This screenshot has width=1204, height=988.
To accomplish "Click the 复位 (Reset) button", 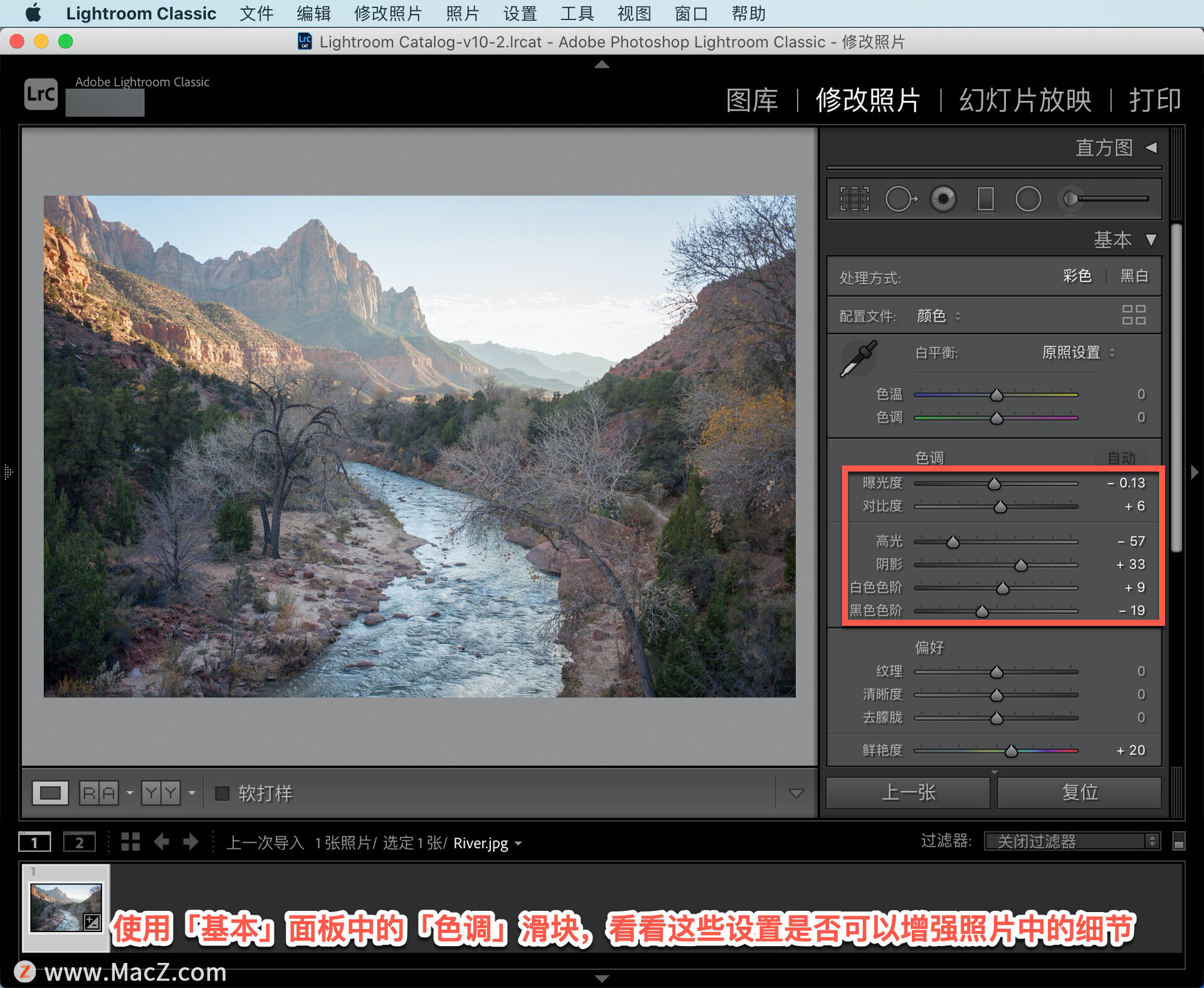I will (x=1079, y=792).
